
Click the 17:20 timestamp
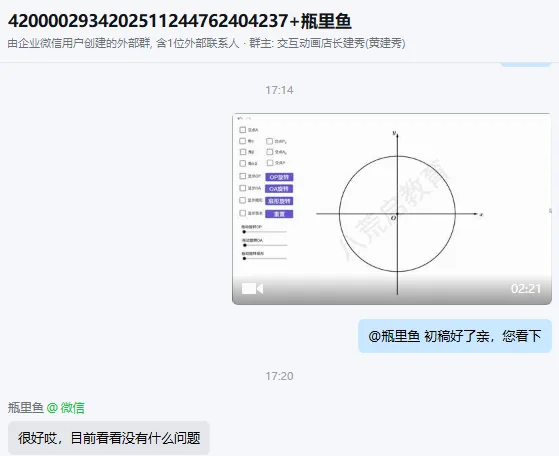pyautogui.click(x=279, y=376)
